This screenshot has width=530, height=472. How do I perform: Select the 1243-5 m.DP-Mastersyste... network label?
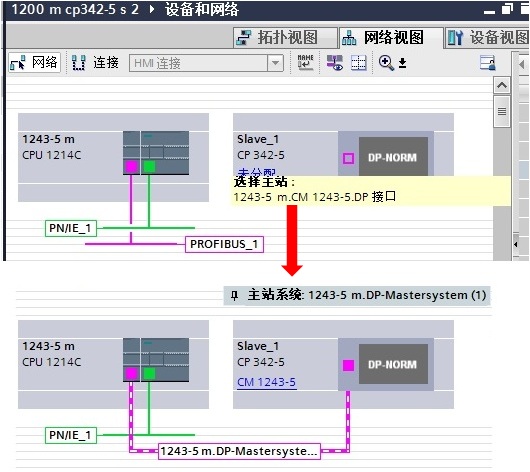coord(239,451)
